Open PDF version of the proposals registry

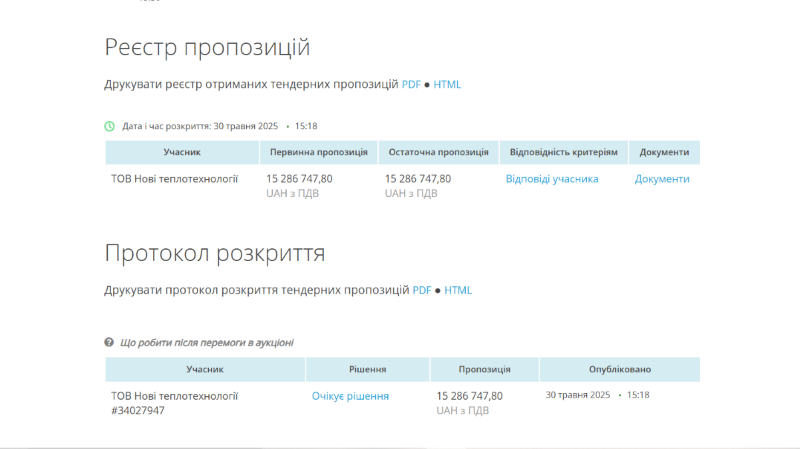[x=411, y=85]
